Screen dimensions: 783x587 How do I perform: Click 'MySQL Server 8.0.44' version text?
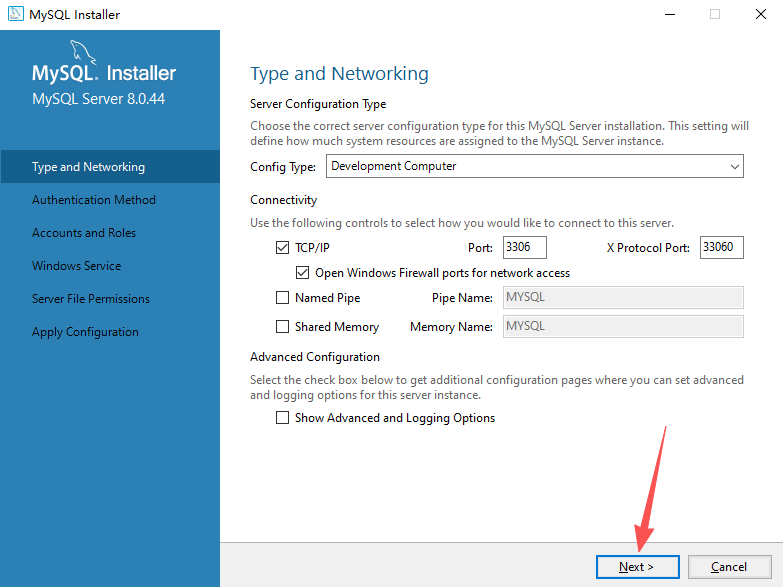click(x=98, y=99)
